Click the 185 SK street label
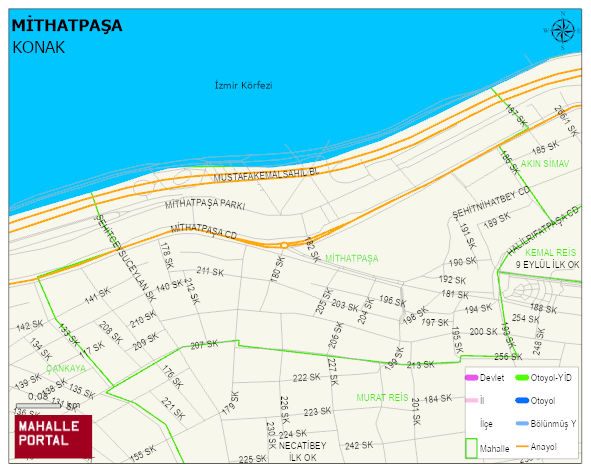The width and height of the screenshot is (591, 472). [545, 148]
